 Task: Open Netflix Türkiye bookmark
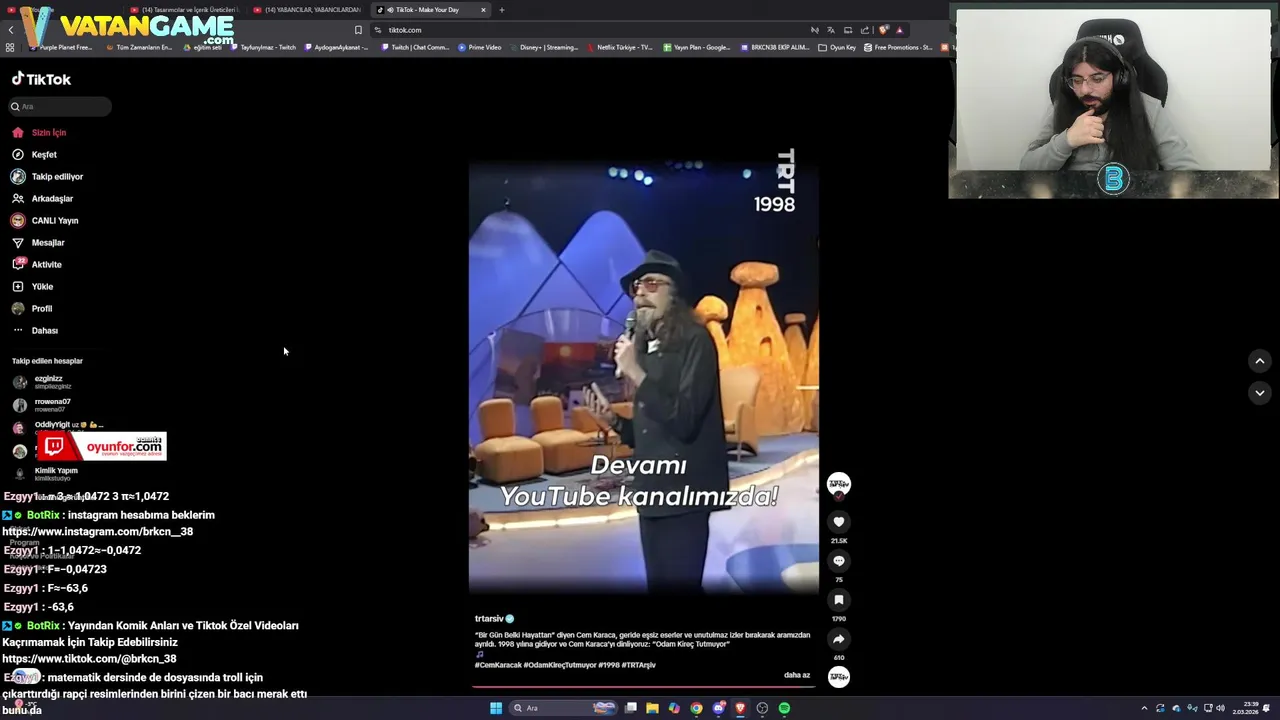click(620, 47)
